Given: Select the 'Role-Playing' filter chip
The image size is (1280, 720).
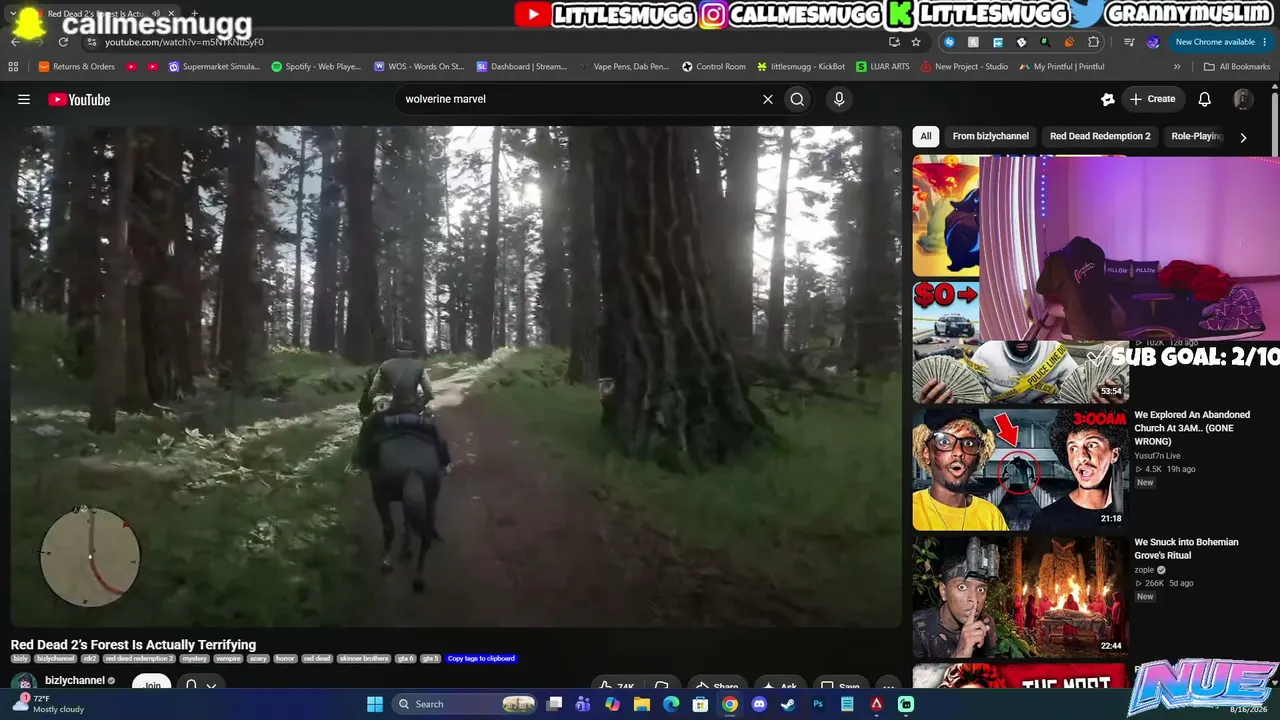Looking at the screenshot, I should [x=1197, y=136].
